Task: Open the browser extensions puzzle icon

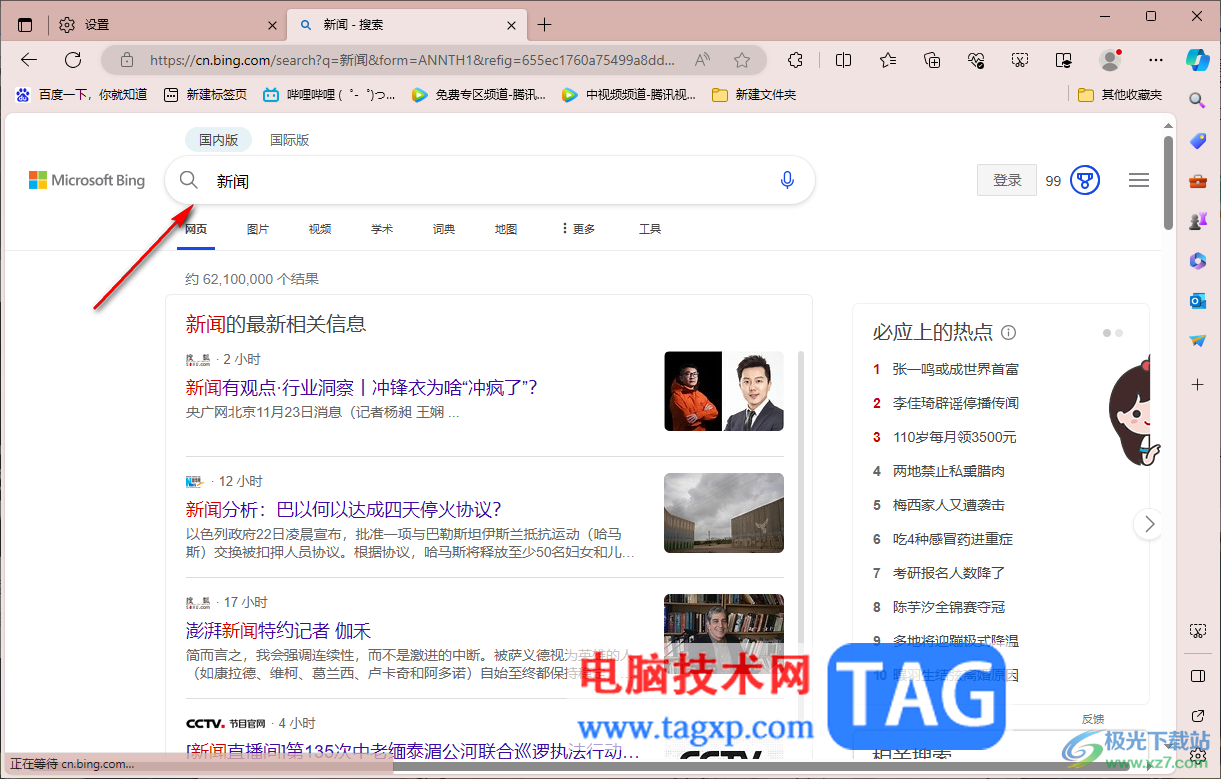Action: point(796,60)
